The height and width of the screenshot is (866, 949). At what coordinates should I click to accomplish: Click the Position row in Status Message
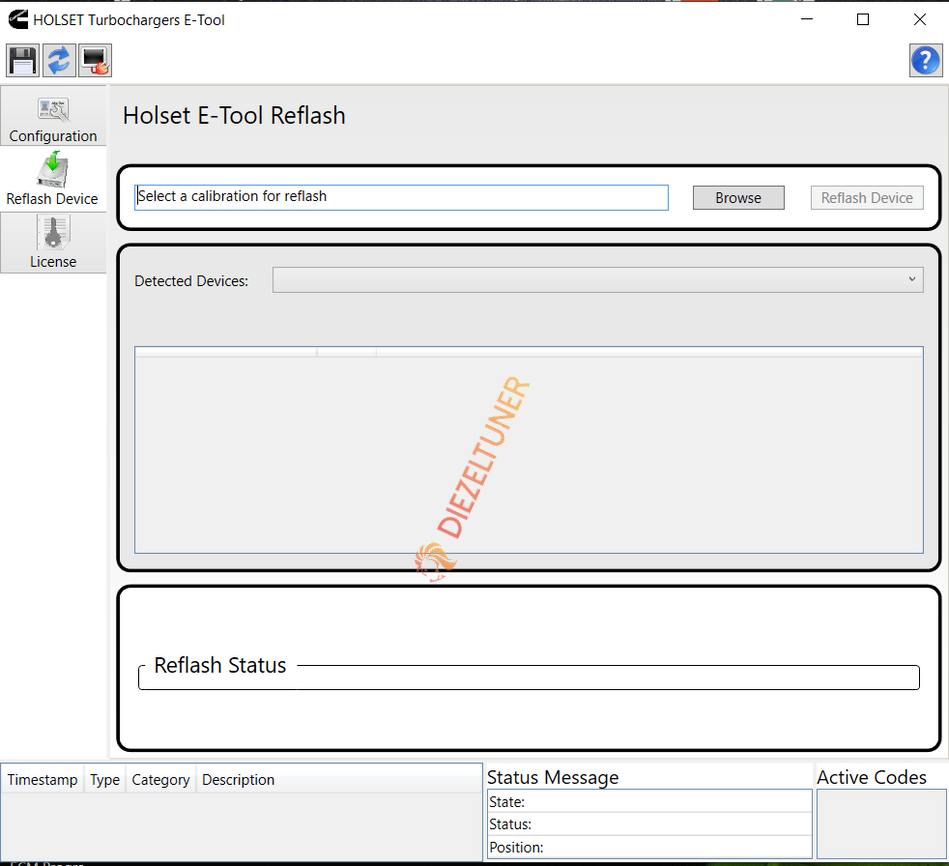[649, 847]
